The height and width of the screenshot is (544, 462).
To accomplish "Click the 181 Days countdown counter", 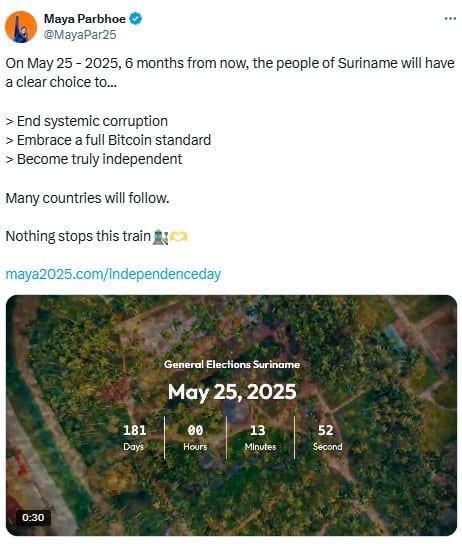I will (x=135, y=438).
